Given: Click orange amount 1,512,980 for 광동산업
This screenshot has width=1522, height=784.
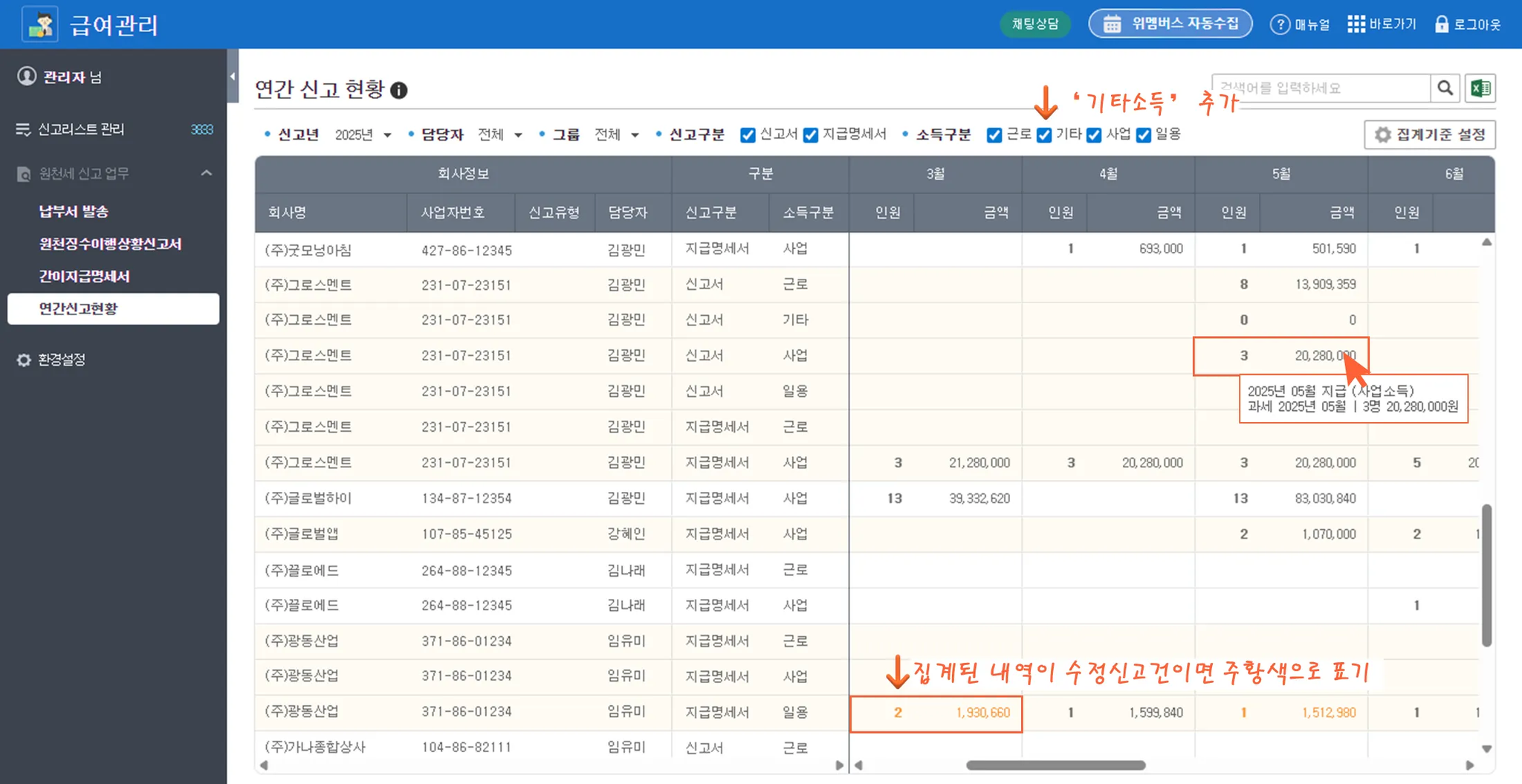Looking at the screenshot, I should coord(1329,713).
